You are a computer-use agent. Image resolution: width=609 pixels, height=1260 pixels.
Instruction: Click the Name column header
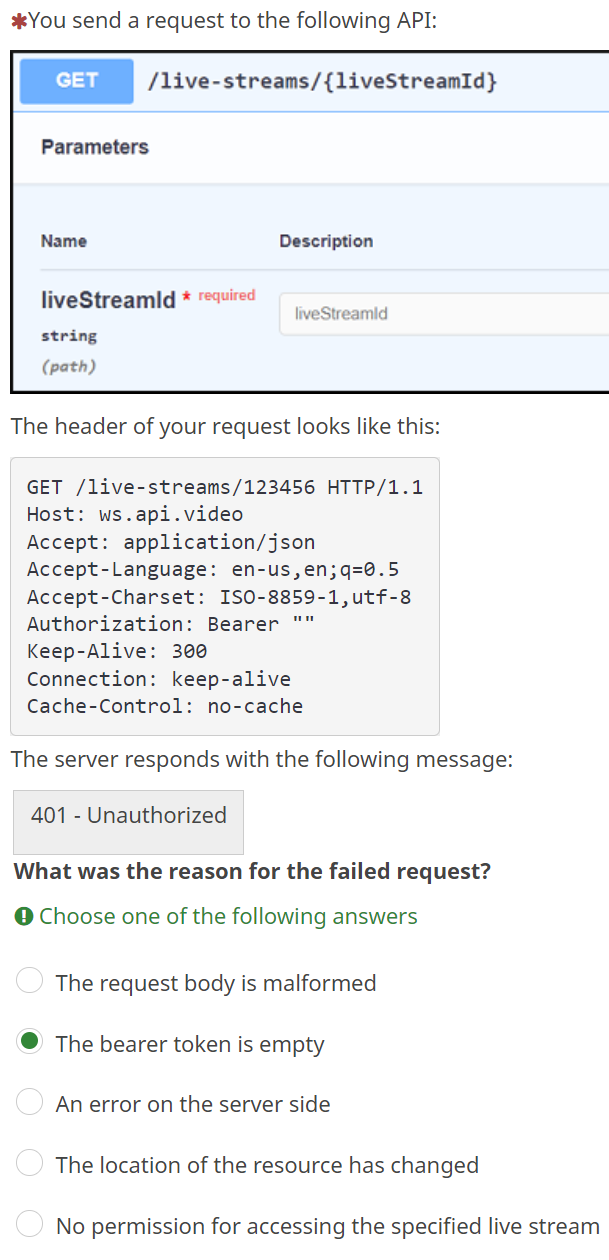pos(64,241)
